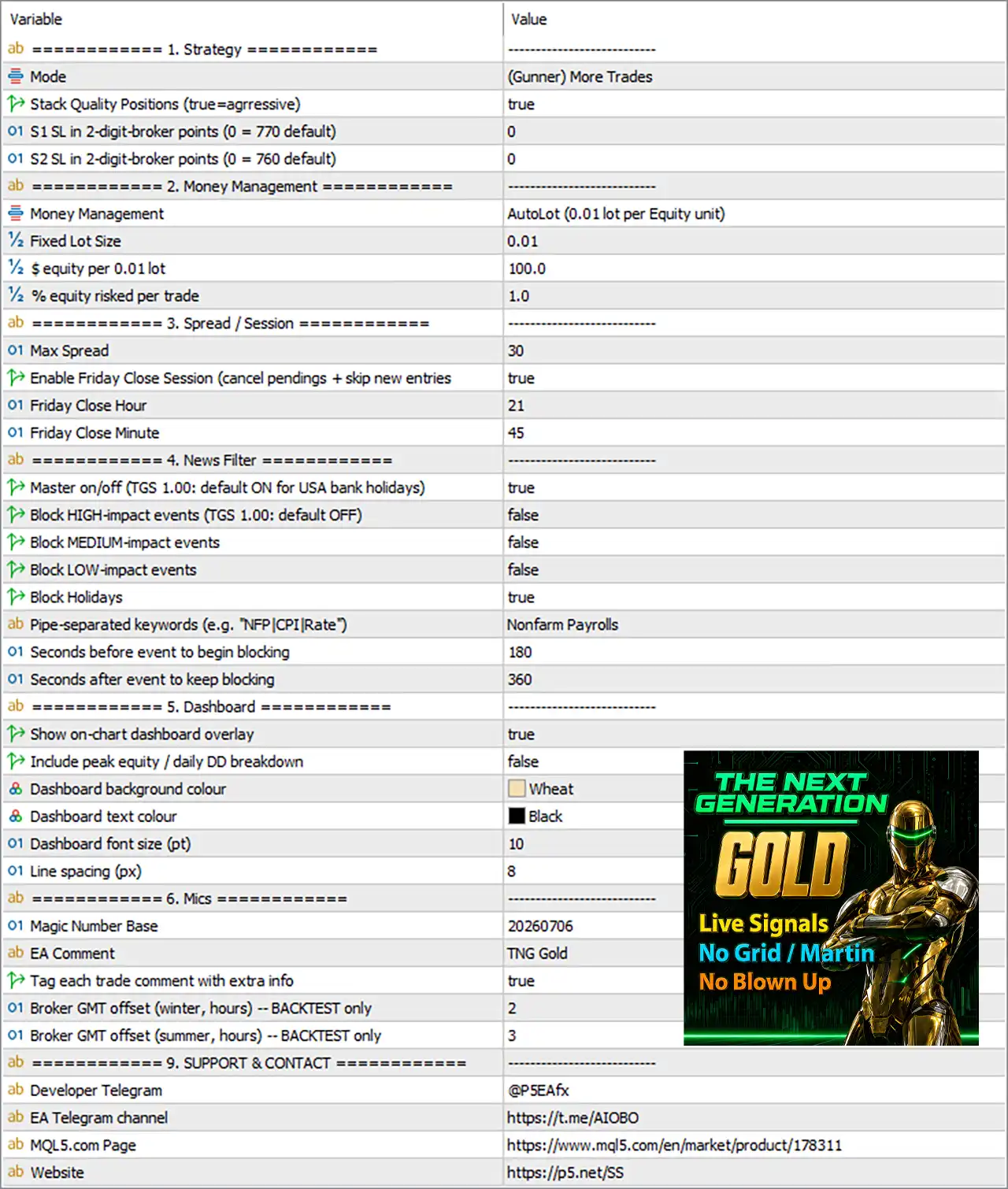Open the Website URL https://p5.net/SS
Image resolution: width=1008 pixels, height=1189 pixels.
coord(565,1172)
